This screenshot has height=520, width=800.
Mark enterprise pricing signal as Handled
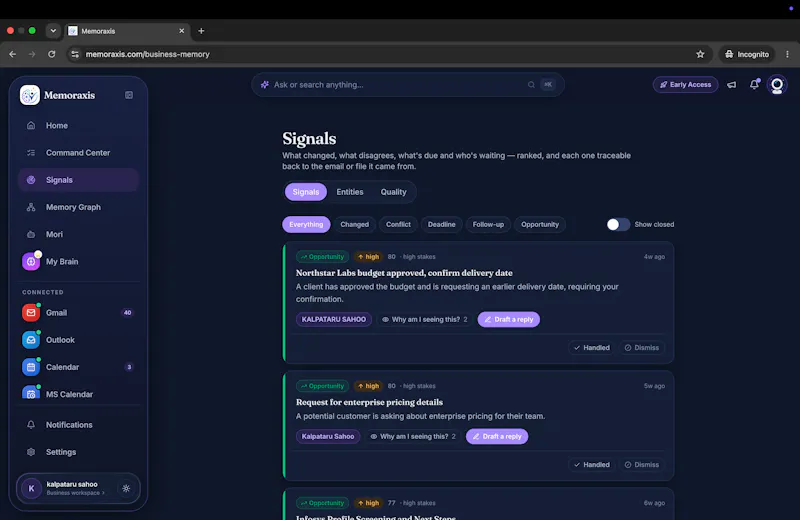pyautogui.click(x=592, y=464)
